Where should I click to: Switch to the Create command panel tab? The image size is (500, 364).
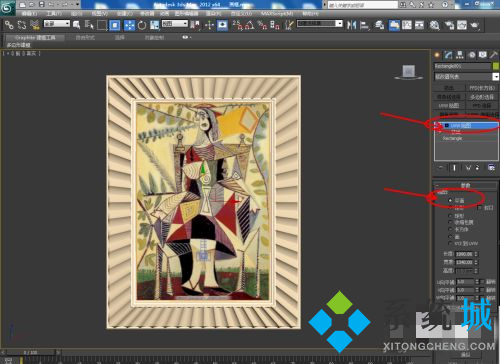pos(437,55)
